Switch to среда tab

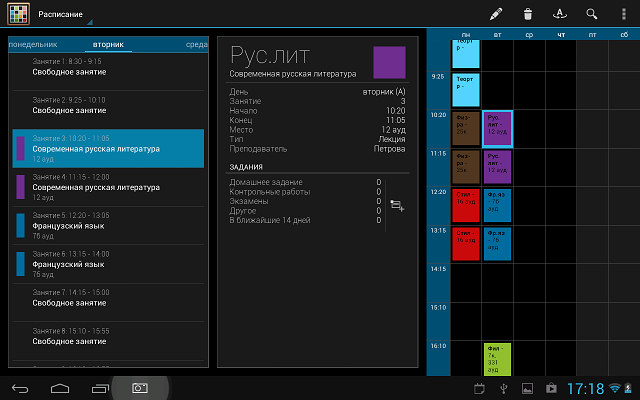pos(197,44)
